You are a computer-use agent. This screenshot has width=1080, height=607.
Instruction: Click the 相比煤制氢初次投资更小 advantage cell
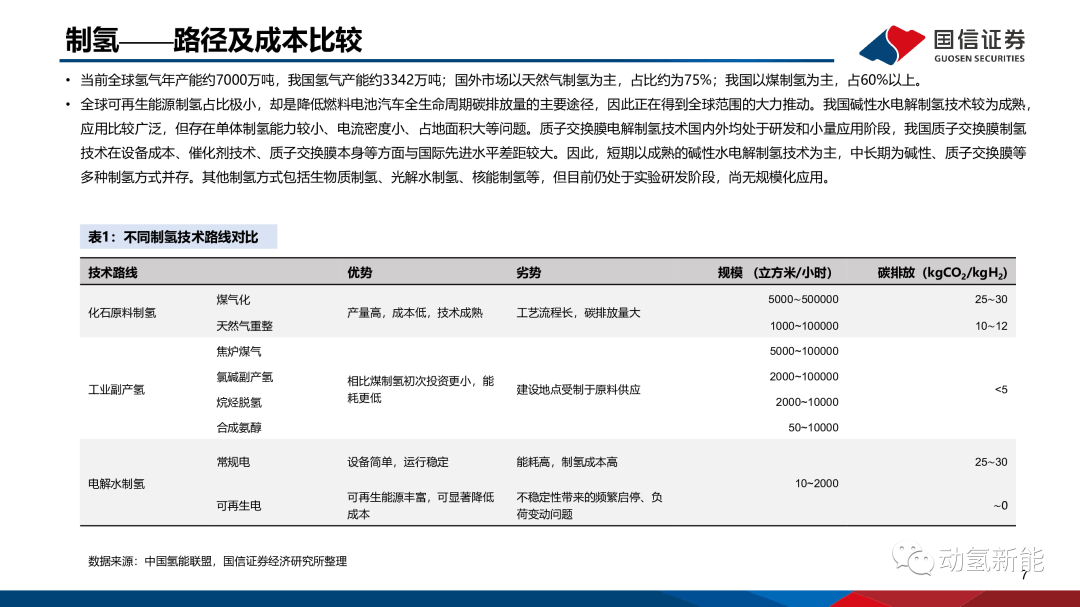[x=420, y=389]
